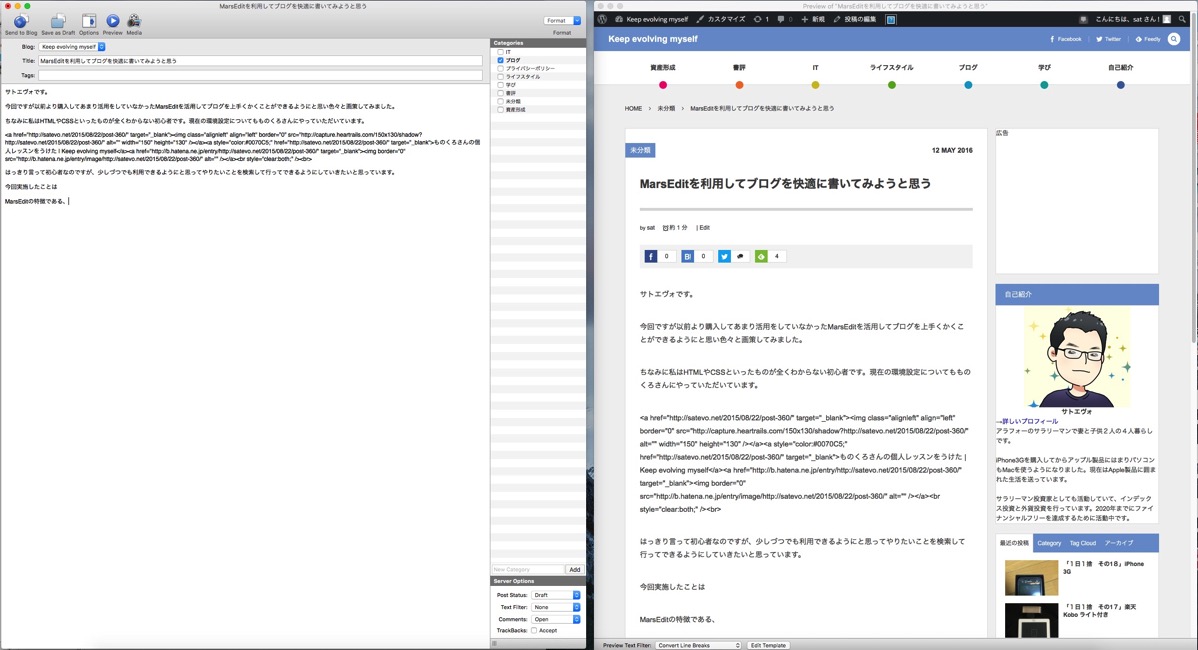Click the 資産形成 navigation menu item
Screen dimensions: 1198x650
click(662, 68)
